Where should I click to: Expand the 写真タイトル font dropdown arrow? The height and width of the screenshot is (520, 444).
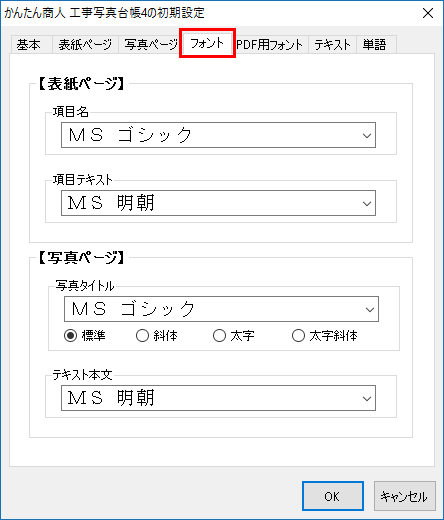(x=370, y=309)
